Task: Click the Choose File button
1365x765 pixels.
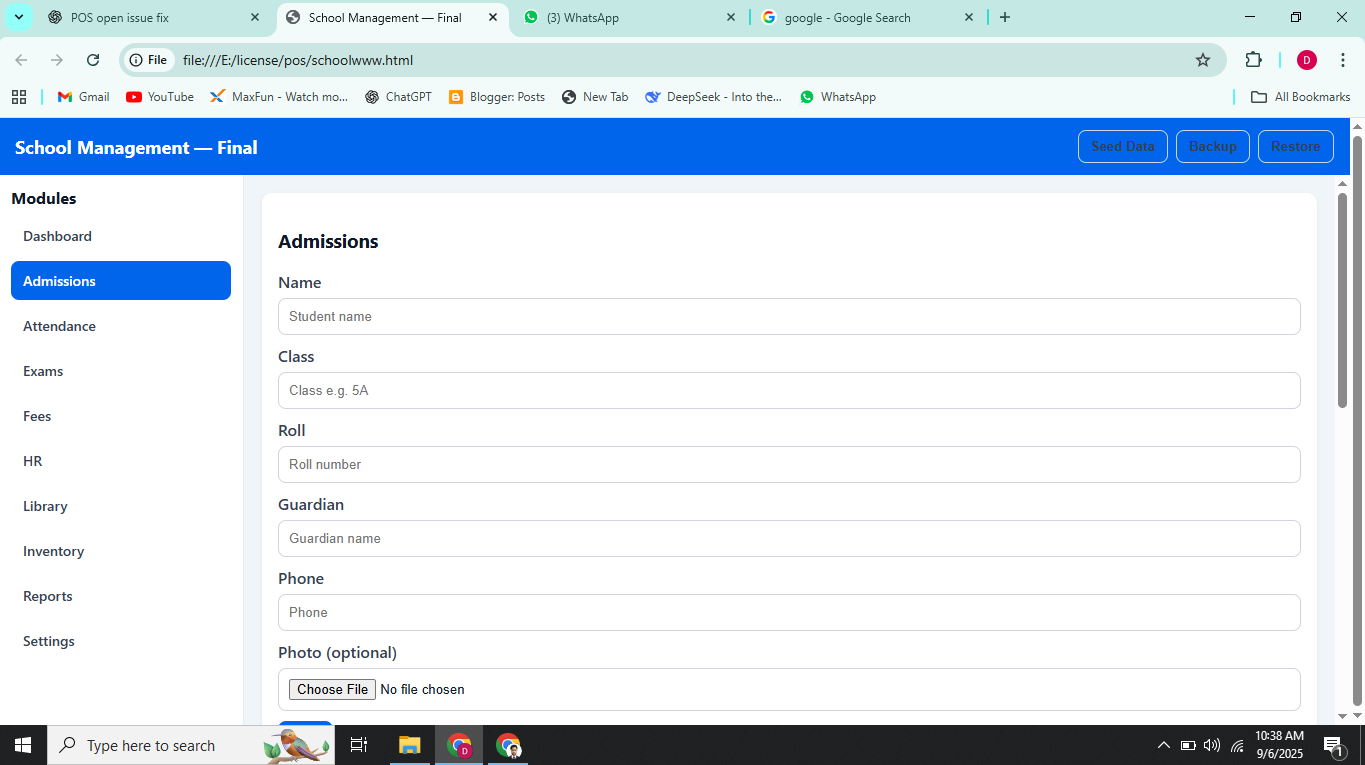Action: tap(332, 689)
